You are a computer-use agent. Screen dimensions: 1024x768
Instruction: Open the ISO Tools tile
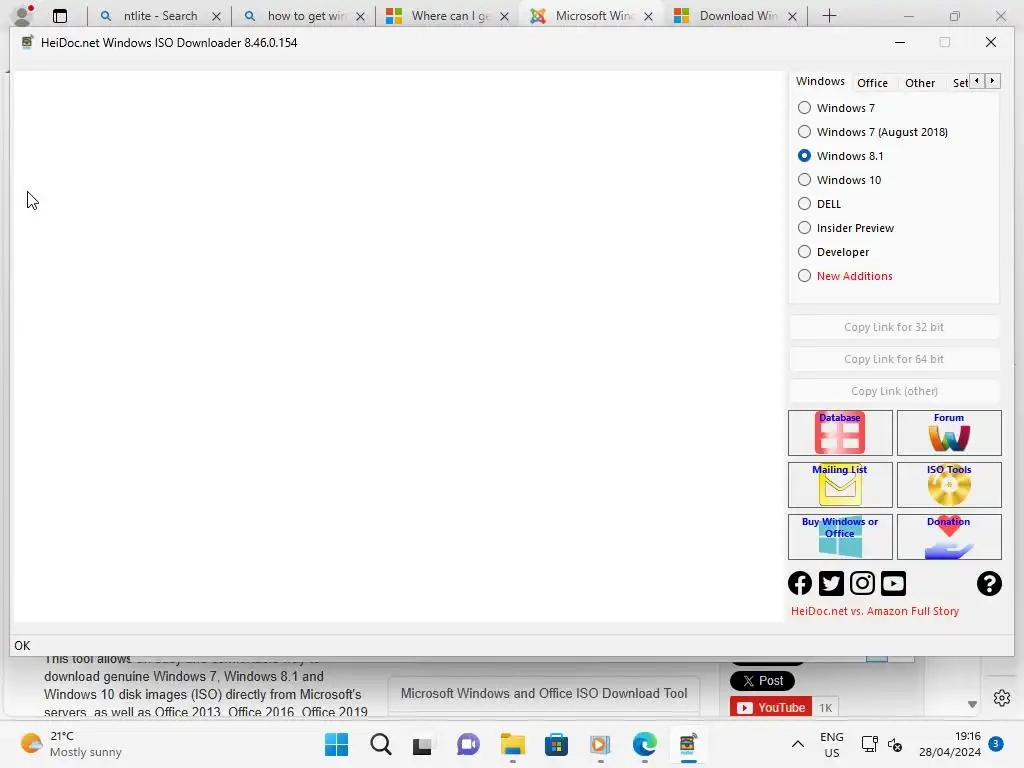(949, 485)
